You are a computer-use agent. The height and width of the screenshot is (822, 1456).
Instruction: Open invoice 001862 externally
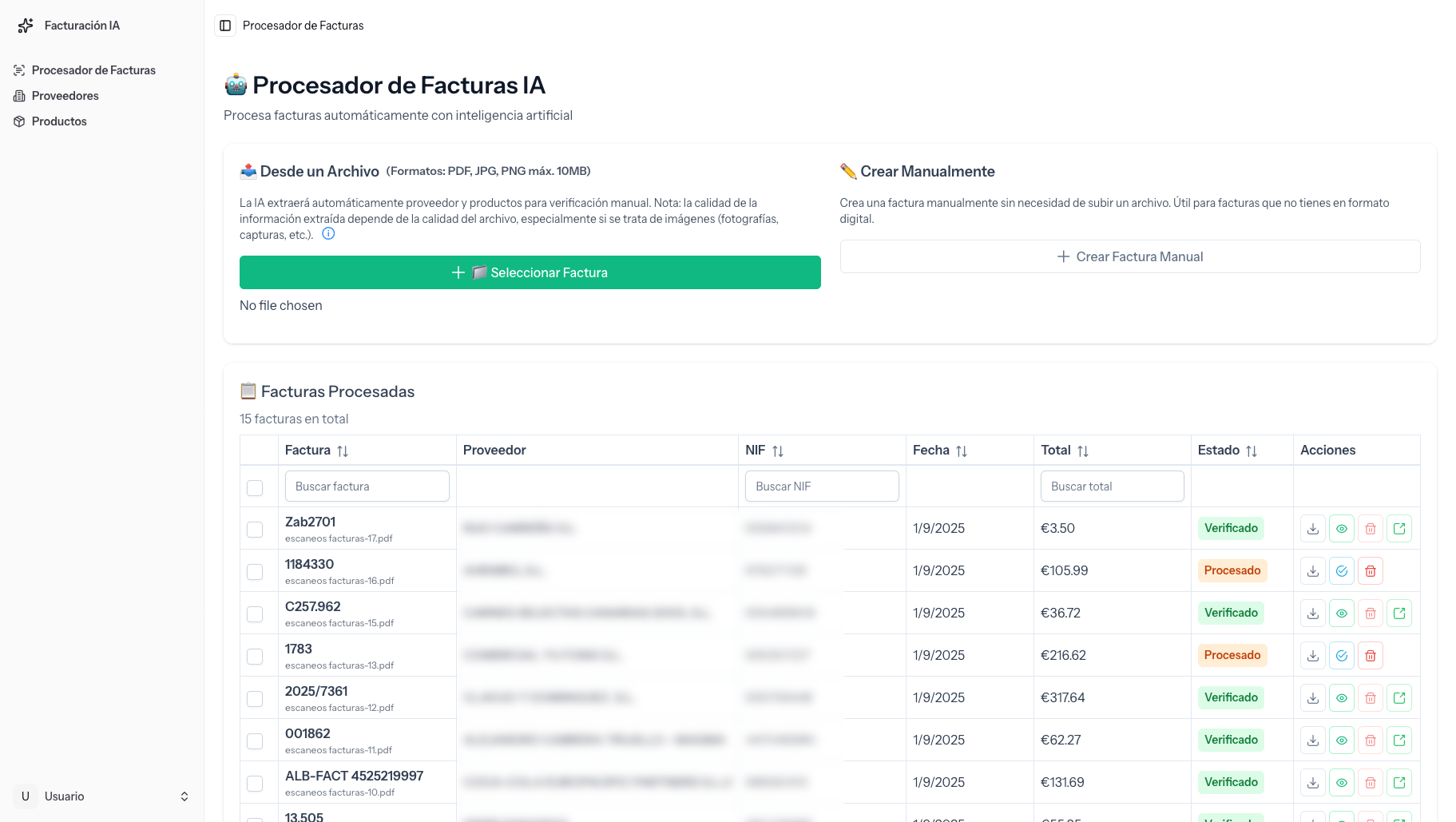pyautogui.click(x=1399, y=741)
